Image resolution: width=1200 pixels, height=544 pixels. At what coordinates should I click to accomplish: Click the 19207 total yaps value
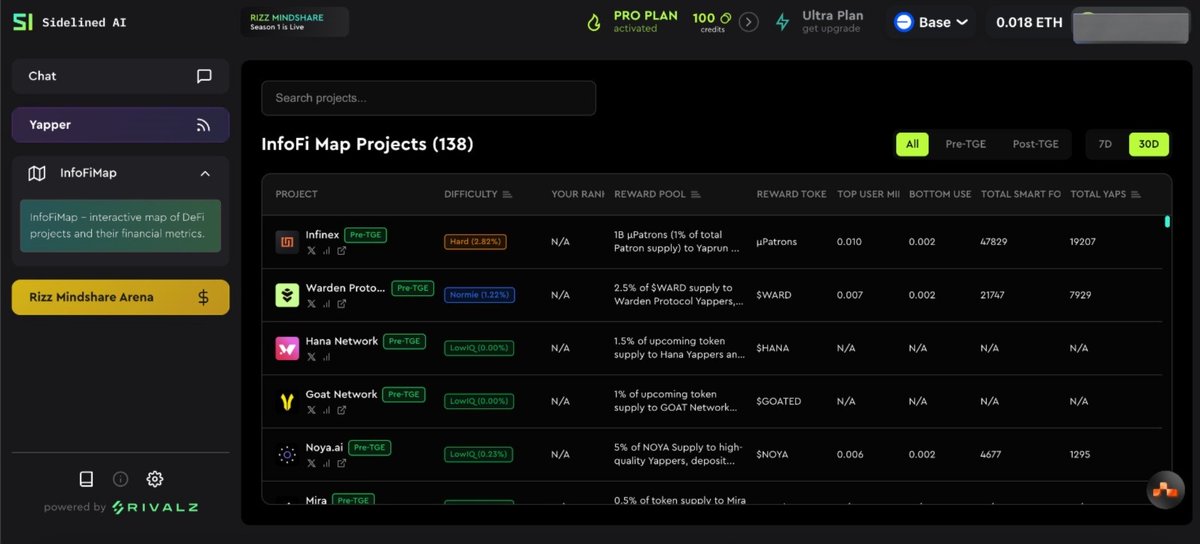1083,242
